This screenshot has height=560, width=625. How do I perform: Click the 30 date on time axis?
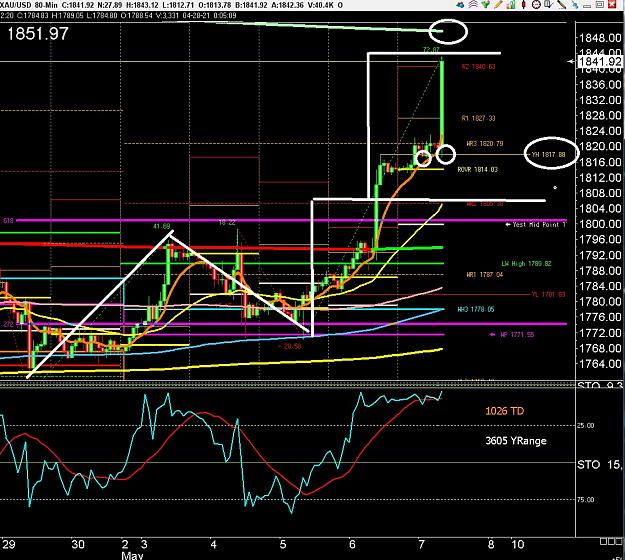[78, 544]
